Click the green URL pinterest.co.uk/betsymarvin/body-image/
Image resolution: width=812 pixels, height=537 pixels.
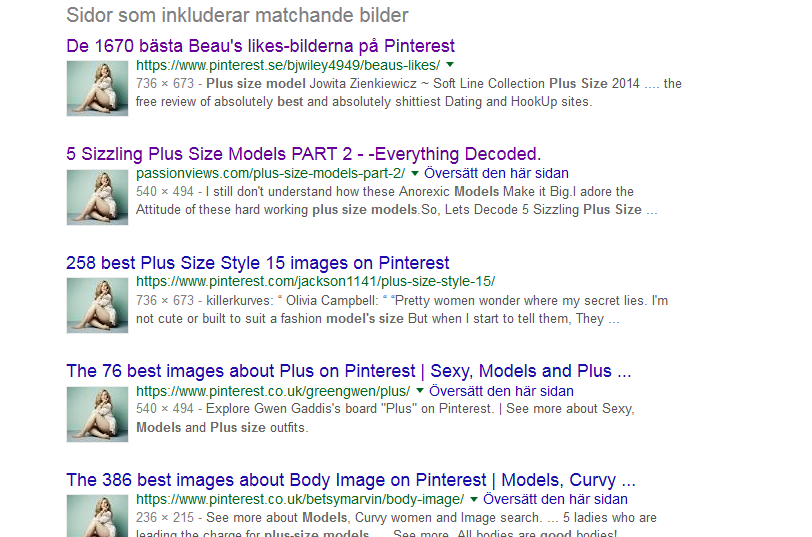pyautogui.click(x=300, y=499)
